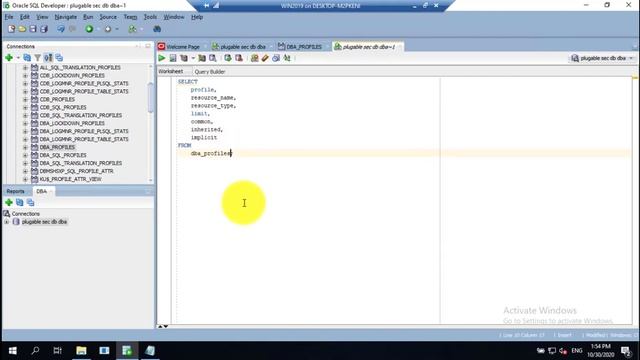Click the Forward navigation icon
This screenshot has height=360, width=640.
[x=108, y=29]
